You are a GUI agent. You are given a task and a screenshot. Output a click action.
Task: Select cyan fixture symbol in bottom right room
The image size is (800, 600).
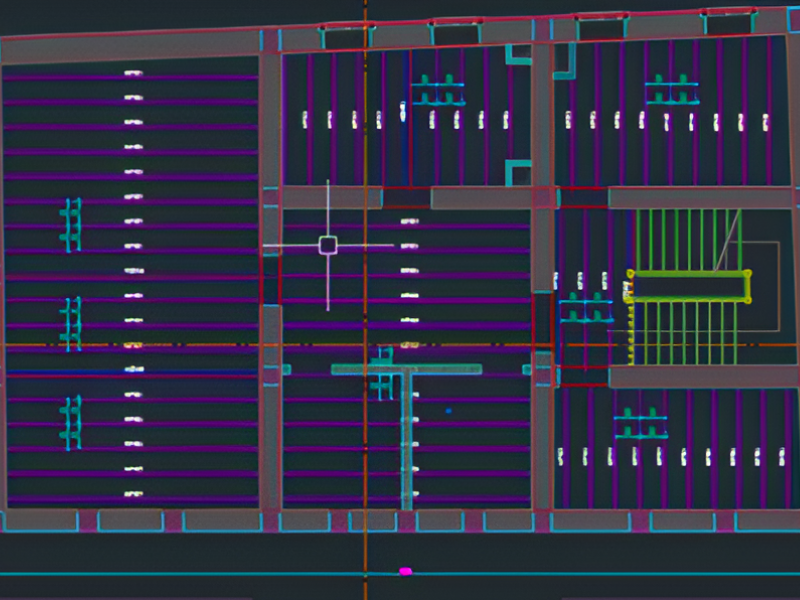pyautogui.click(x=641, y=424)
